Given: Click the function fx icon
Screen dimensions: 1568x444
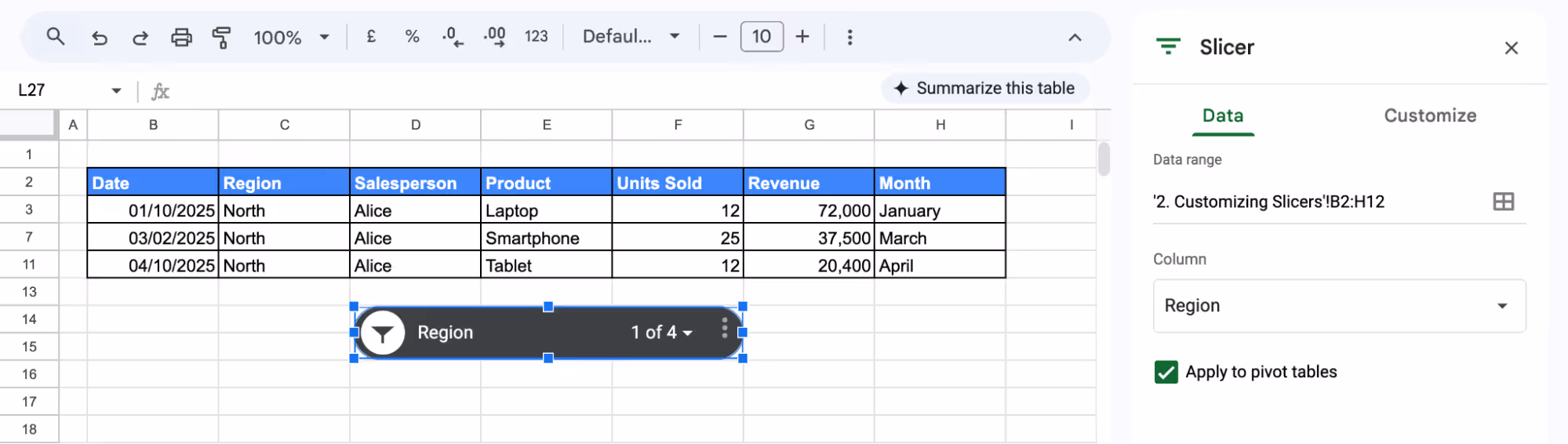Looking at the screenshot, I should click(160, 91).
